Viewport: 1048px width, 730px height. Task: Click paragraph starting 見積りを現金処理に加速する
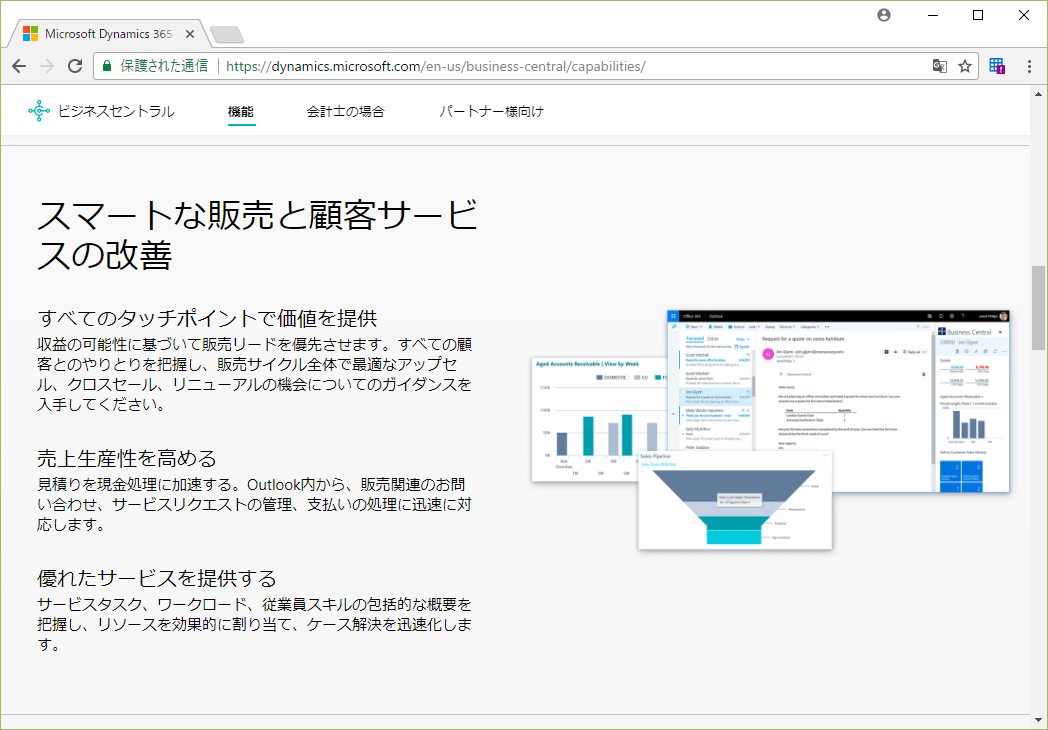click(x=255, y=505)
